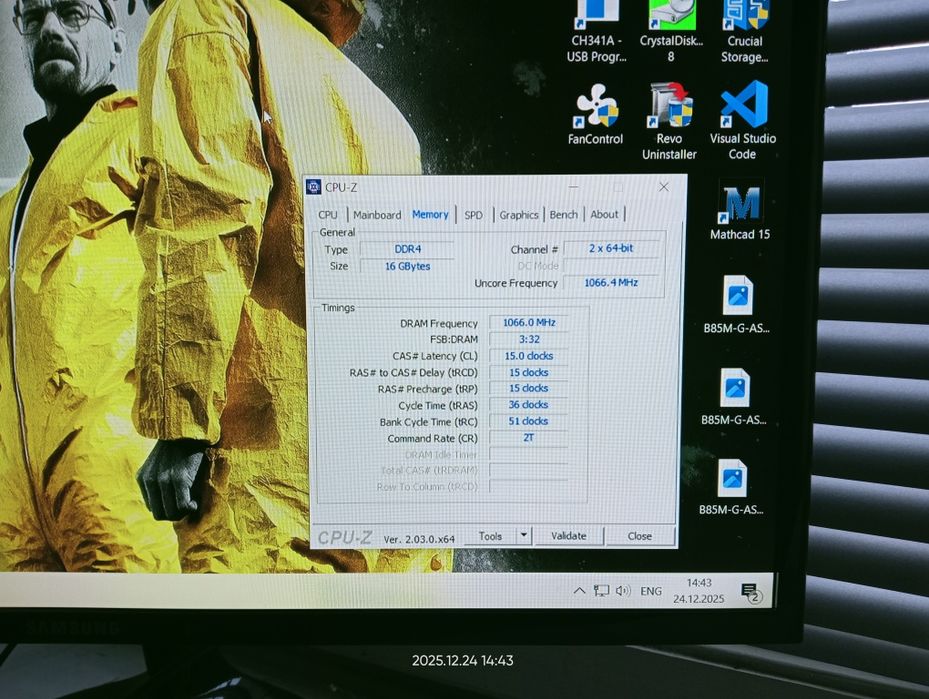Open the CH341A USB Programmer desktop shortcut
The image size is (929, 699).
[x=597, y=31]
